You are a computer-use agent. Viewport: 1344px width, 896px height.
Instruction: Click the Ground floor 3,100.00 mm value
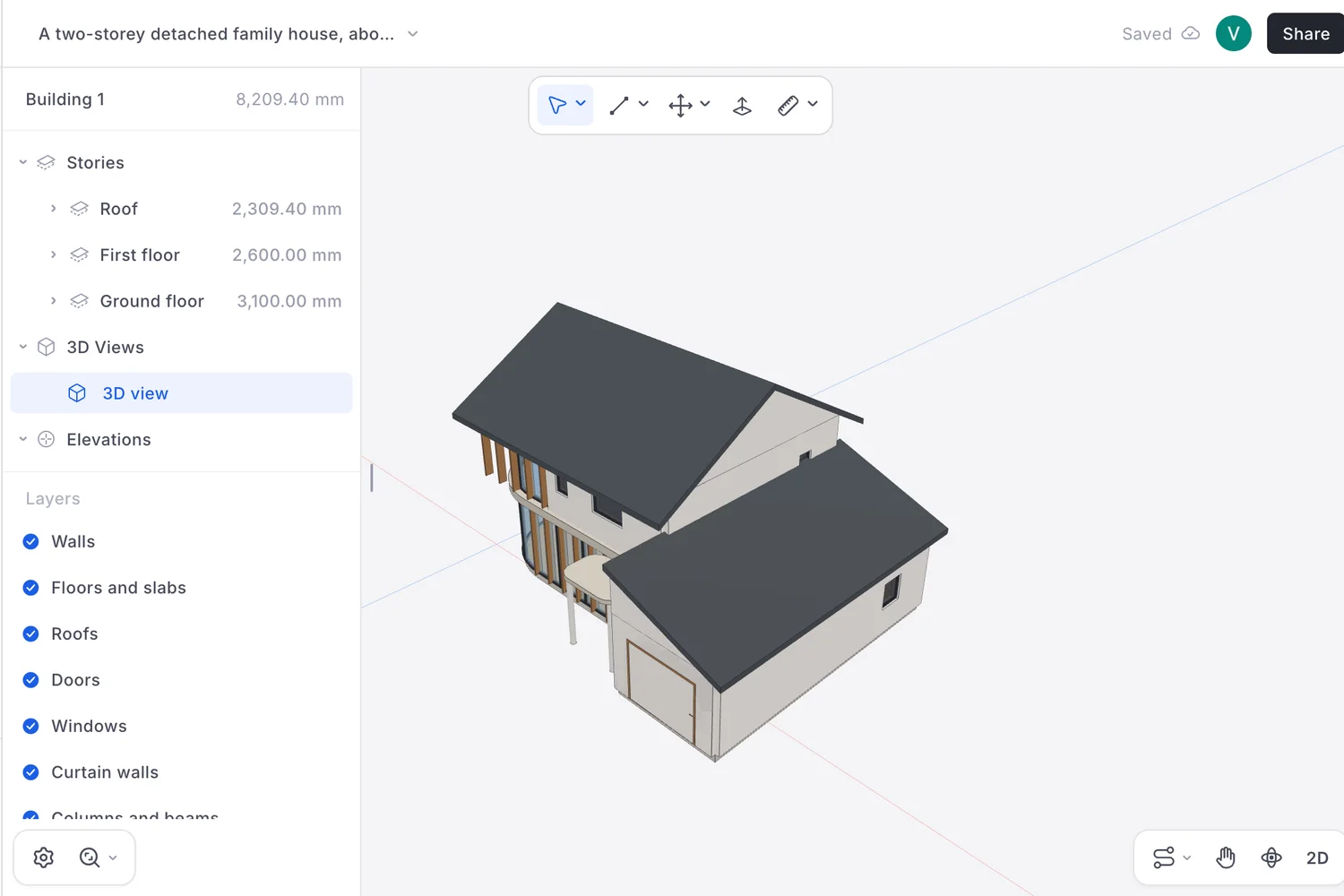tap(289, 301)
